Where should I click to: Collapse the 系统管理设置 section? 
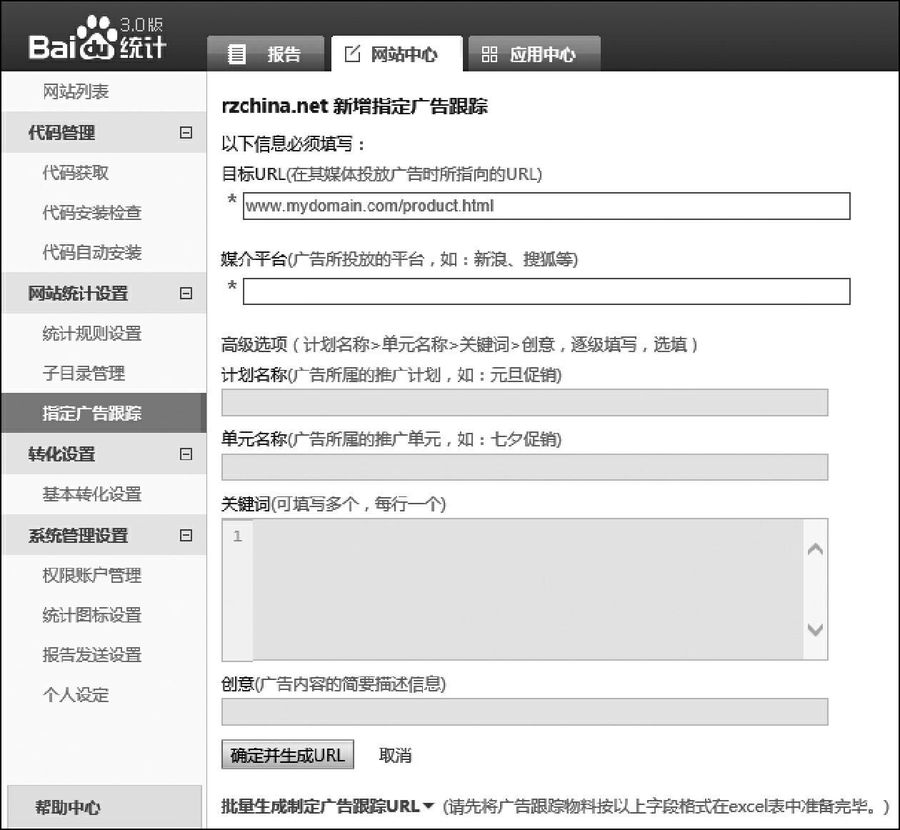point(185,536)
